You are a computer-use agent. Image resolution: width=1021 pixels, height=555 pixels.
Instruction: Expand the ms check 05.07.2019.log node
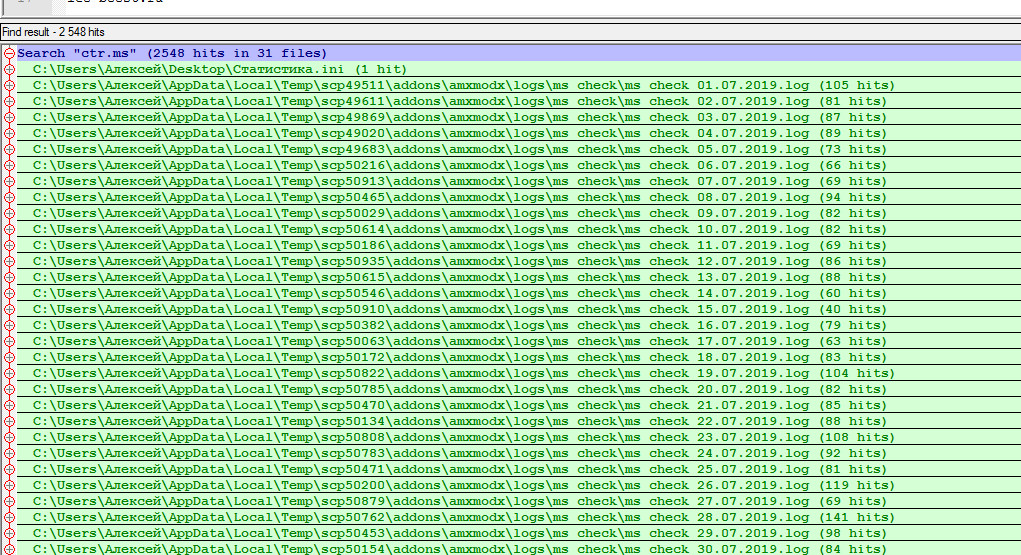9,149
